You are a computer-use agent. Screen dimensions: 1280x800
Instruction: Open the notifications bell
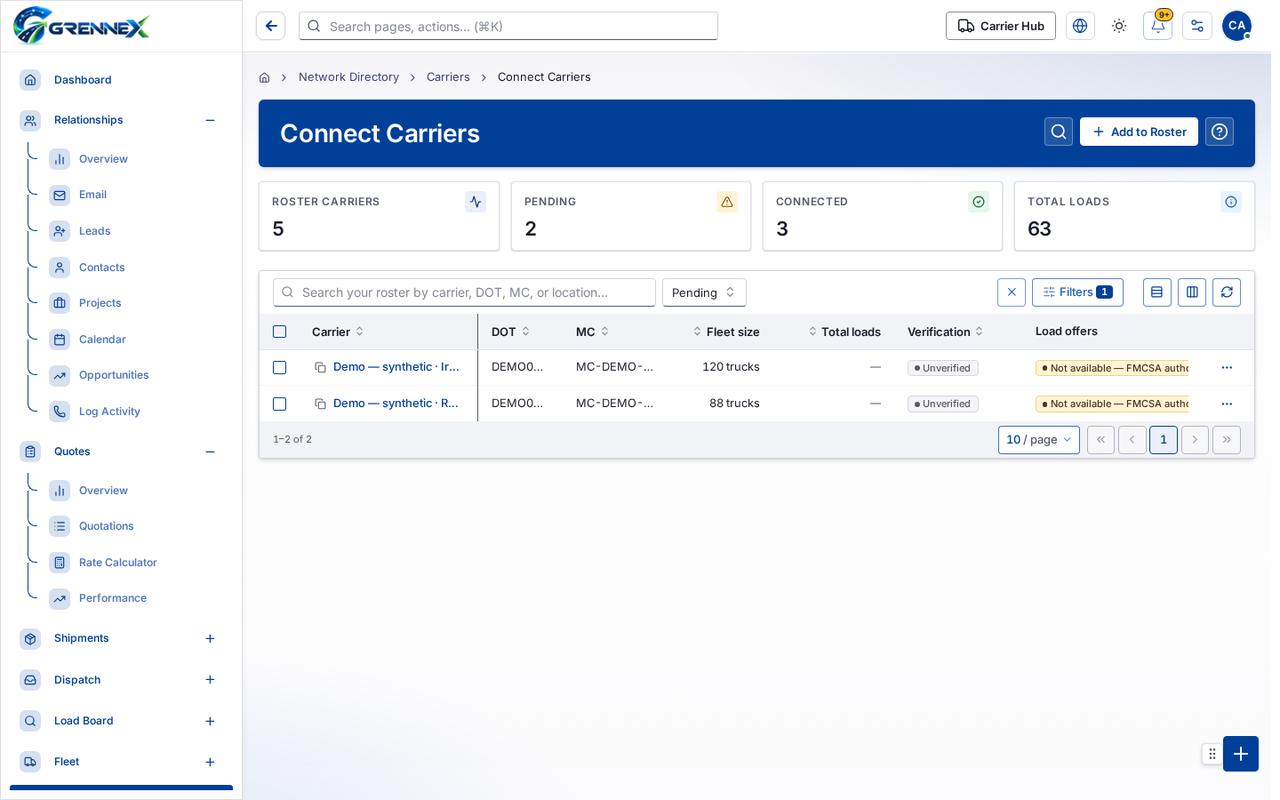[x=1158, y=26]
